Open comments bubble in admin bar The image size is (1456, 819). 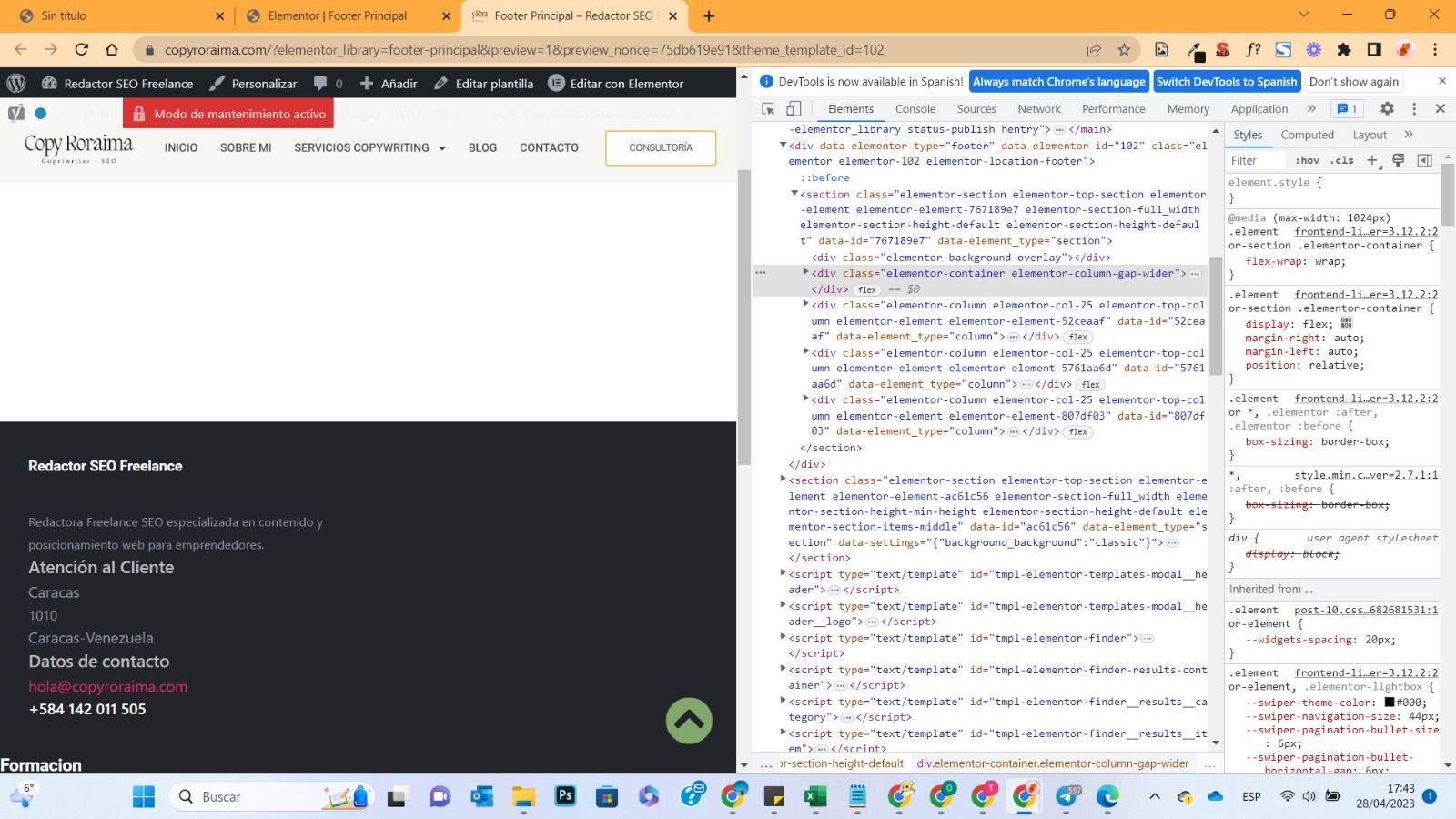pos(329,83)
